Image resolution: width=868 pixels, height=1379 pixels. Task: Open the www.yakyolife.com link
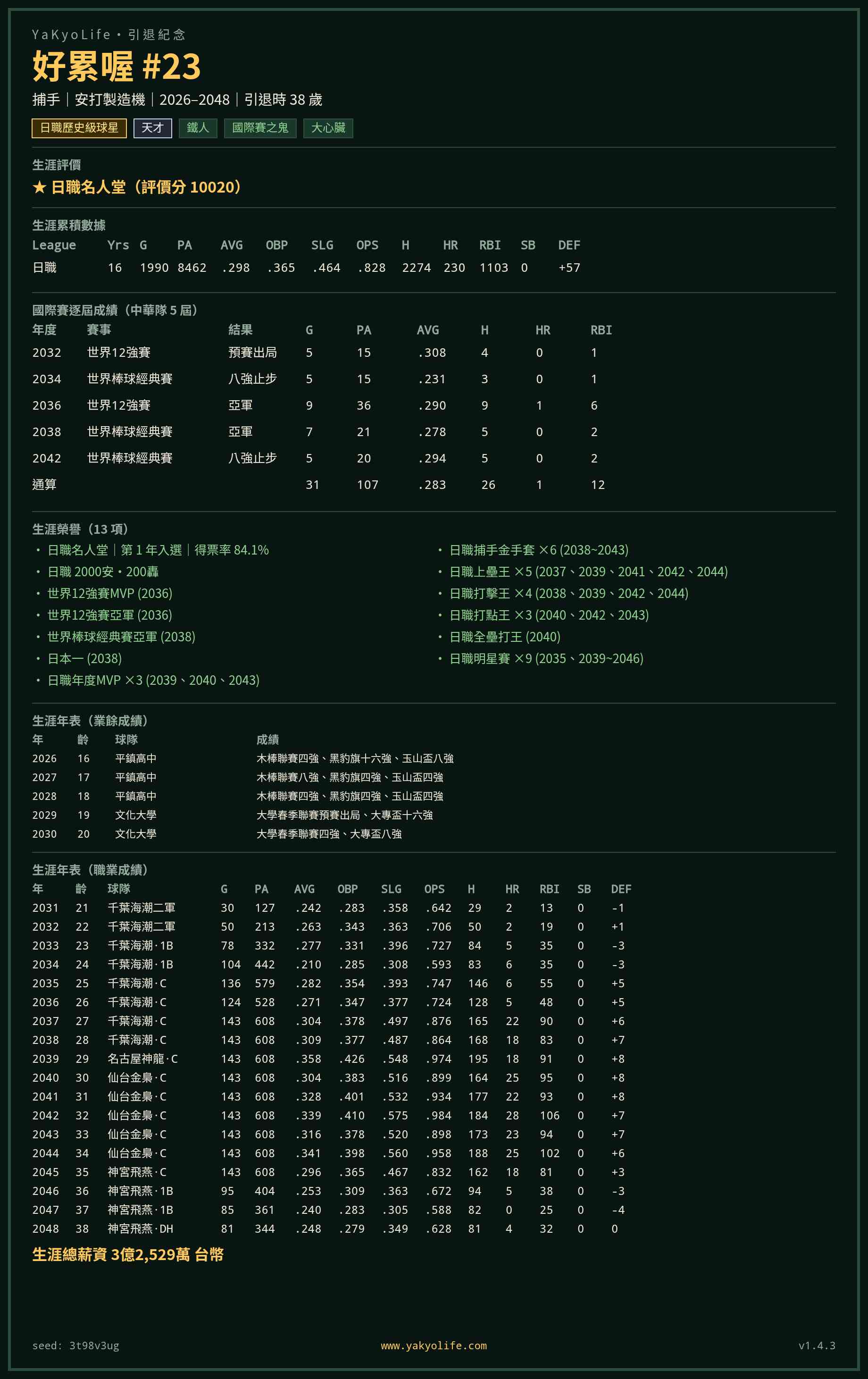(x=434, y=1345)
